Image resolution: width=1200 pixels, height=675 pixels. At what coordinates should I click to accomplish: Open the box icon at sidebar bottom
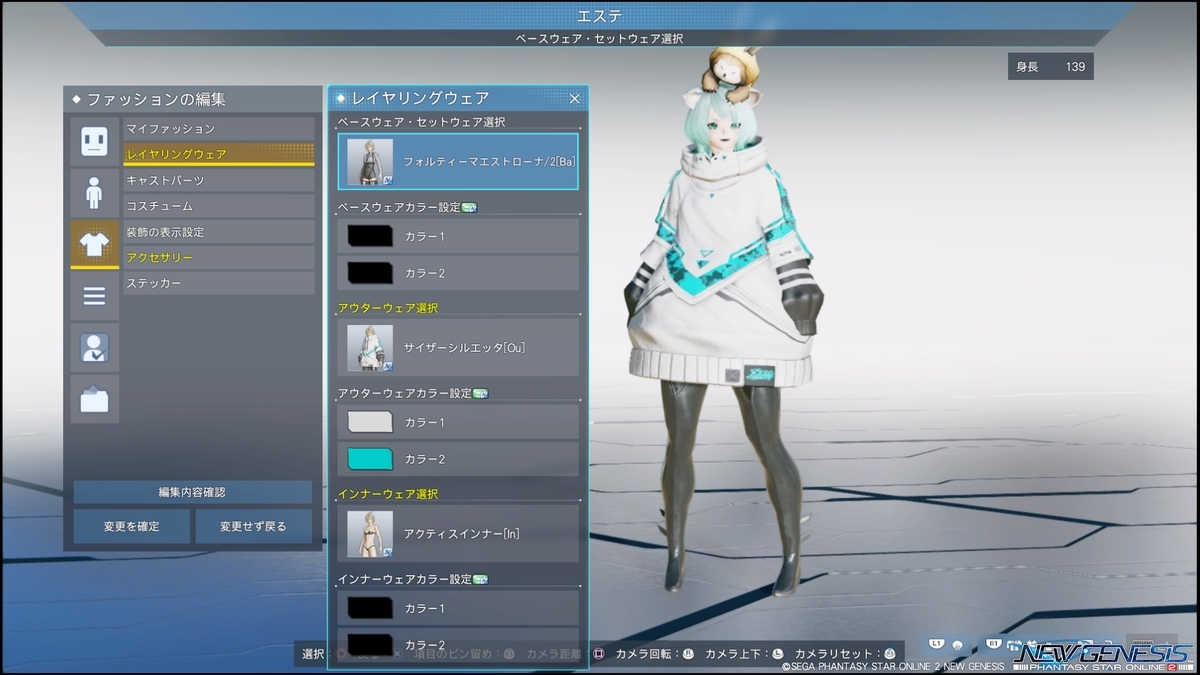(94, 400)
